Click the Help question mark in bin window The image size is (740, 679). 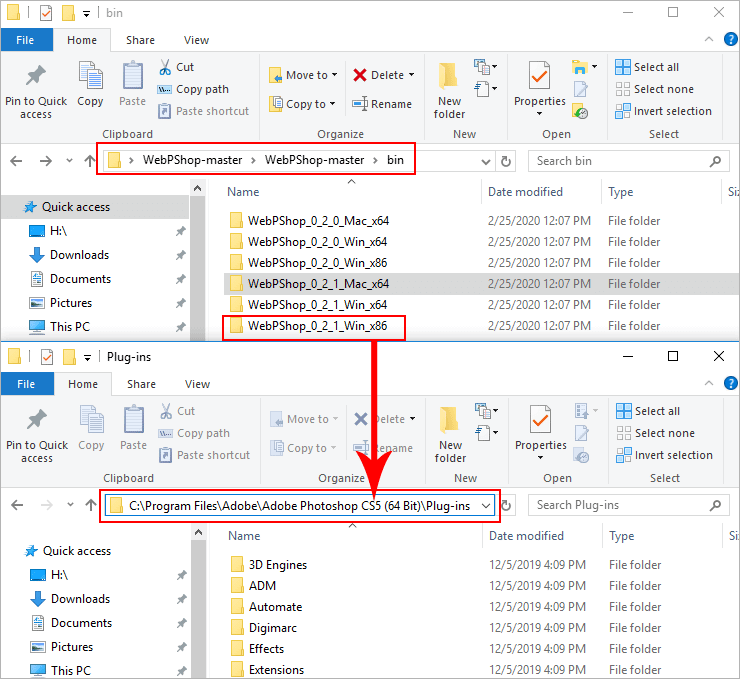[x=731, y=39]
